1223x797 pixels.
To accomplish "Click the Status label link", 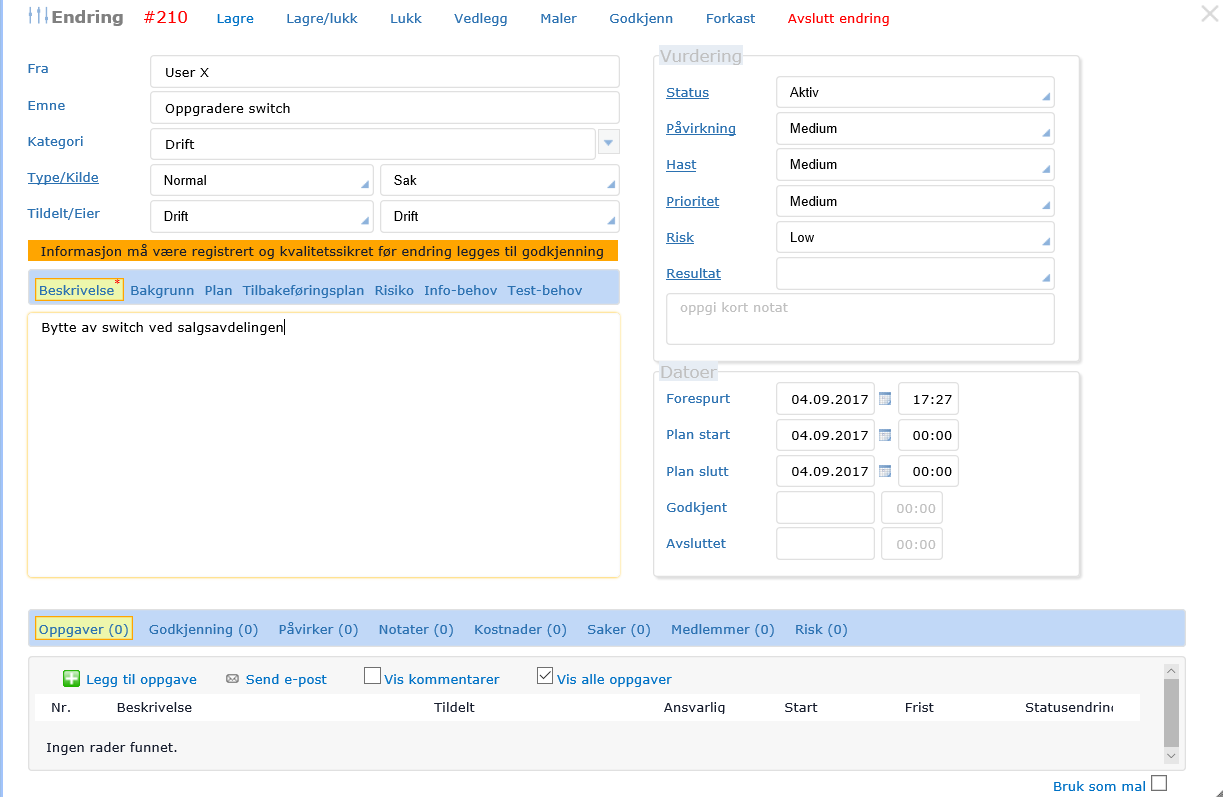I will click(x=688, y=92).
